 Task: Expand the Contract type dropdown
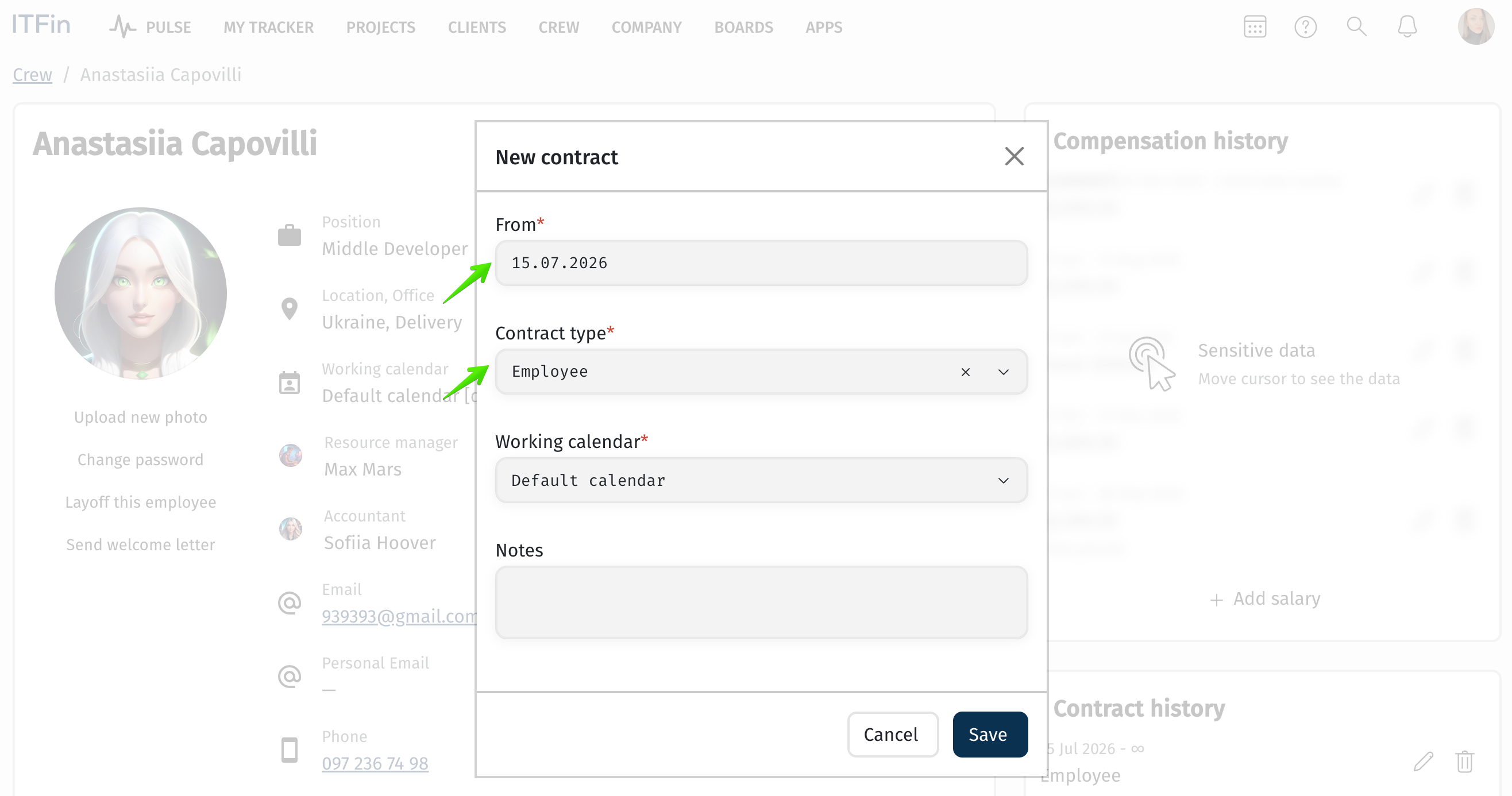coord(1003,372)
